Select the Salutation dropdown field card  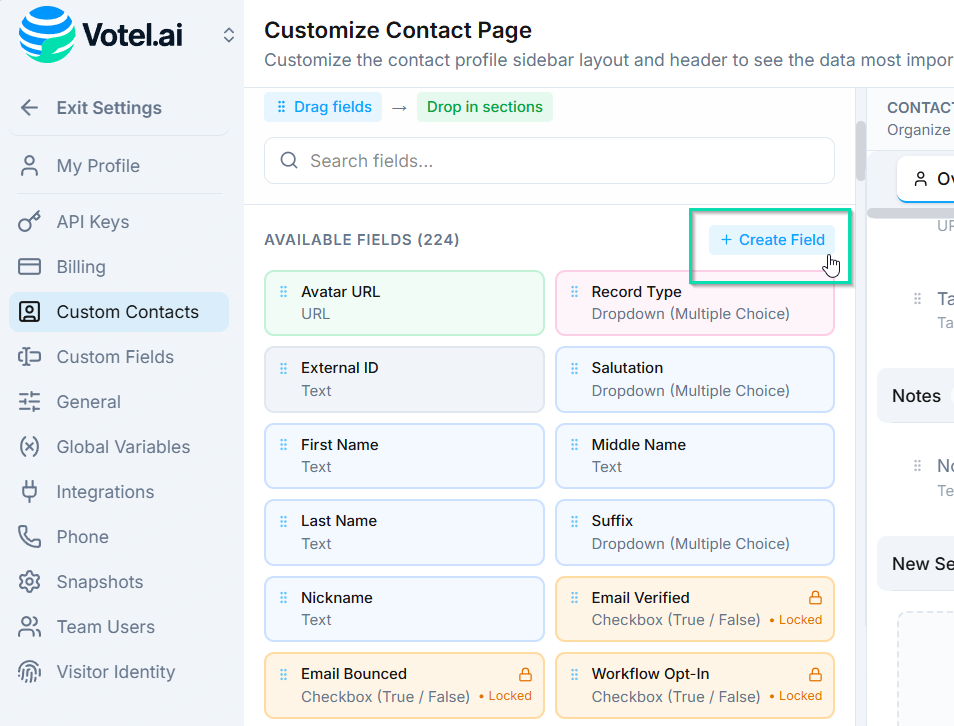[694, 379]
